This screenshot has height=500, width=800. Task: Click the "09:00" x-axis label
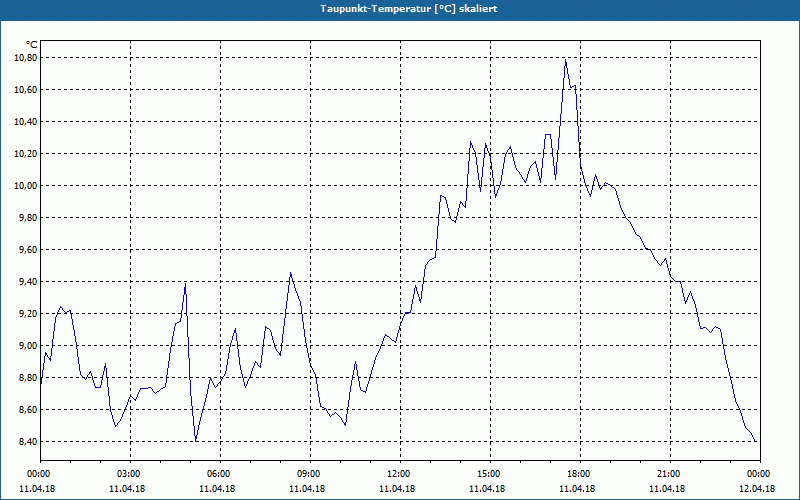(x=310, y=474)
